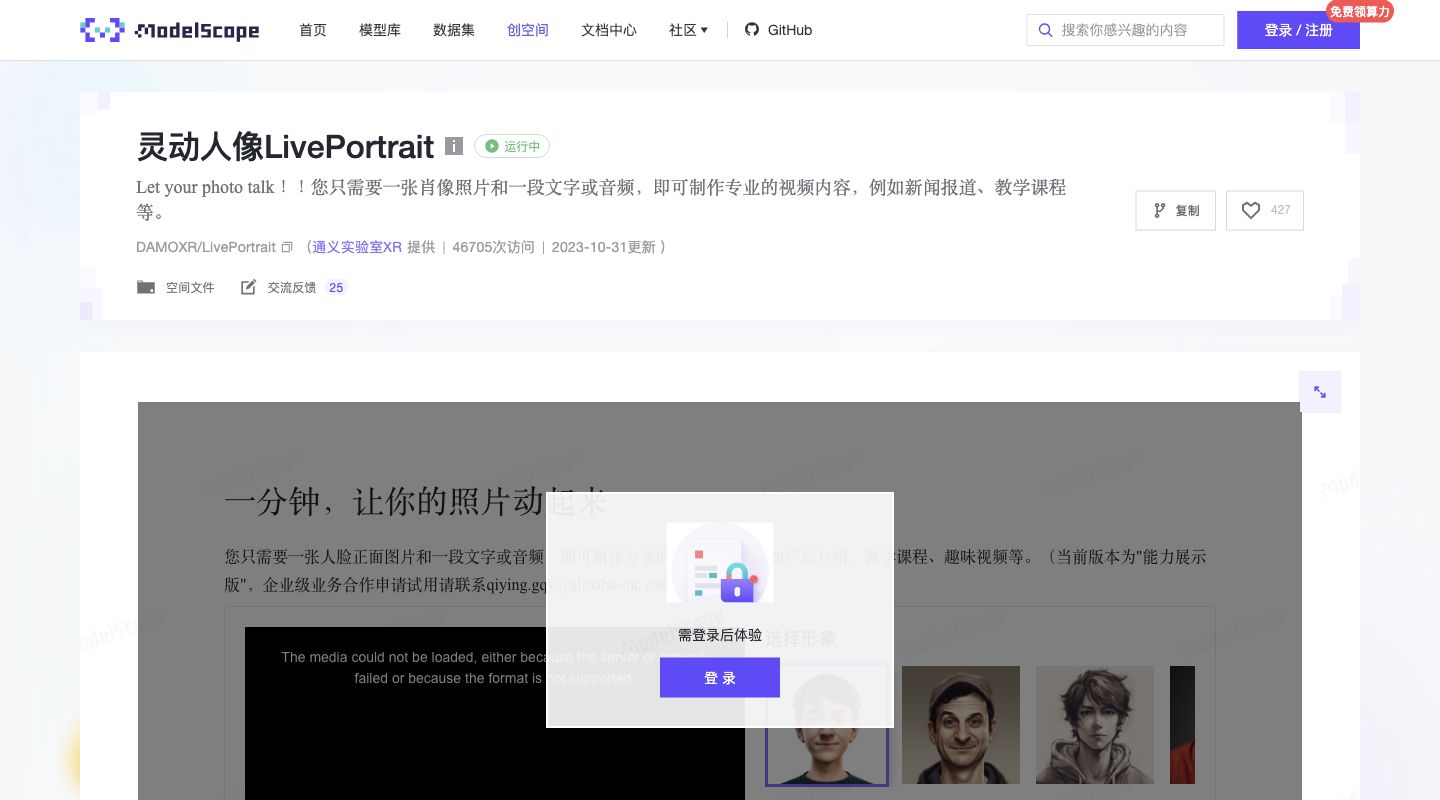Click the magnifier search icon
Screen dimensions: 1440x800
click(x=1046, y=30)
